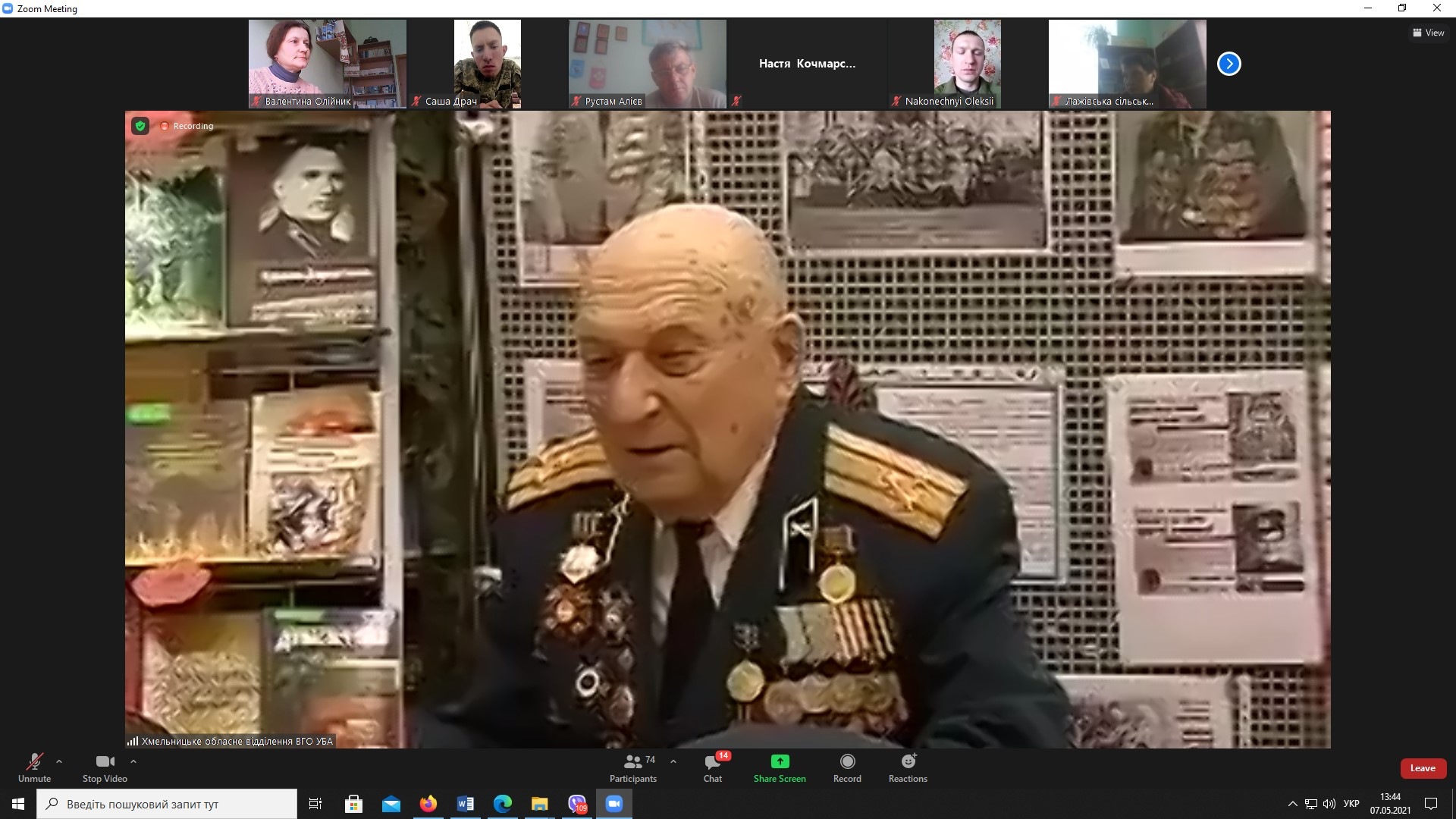Image resolution: width=1456 pixels, height=819 pixels.
Task: Open audio options arrow beside Unmute
Action: point(59,761)
